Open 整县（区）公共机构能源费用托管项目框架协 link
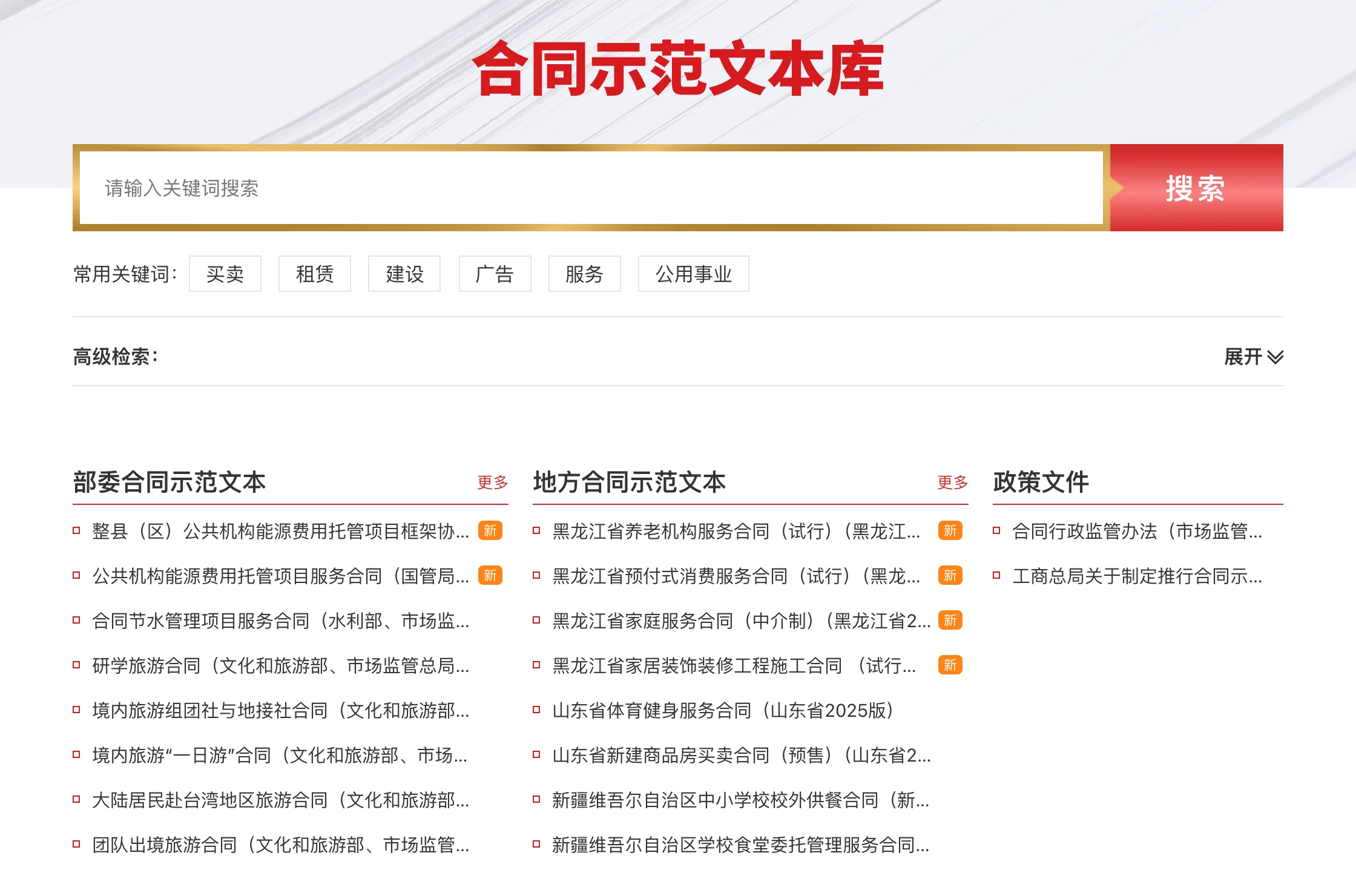The image size is (1356, 896). point(280,531)
